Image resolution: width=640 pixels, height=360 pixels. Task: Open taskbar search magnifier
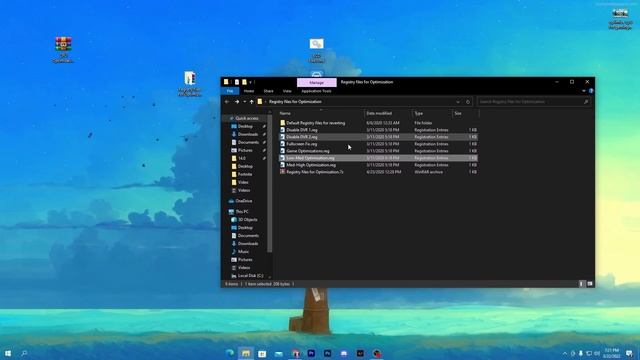[x=24, y=353]
